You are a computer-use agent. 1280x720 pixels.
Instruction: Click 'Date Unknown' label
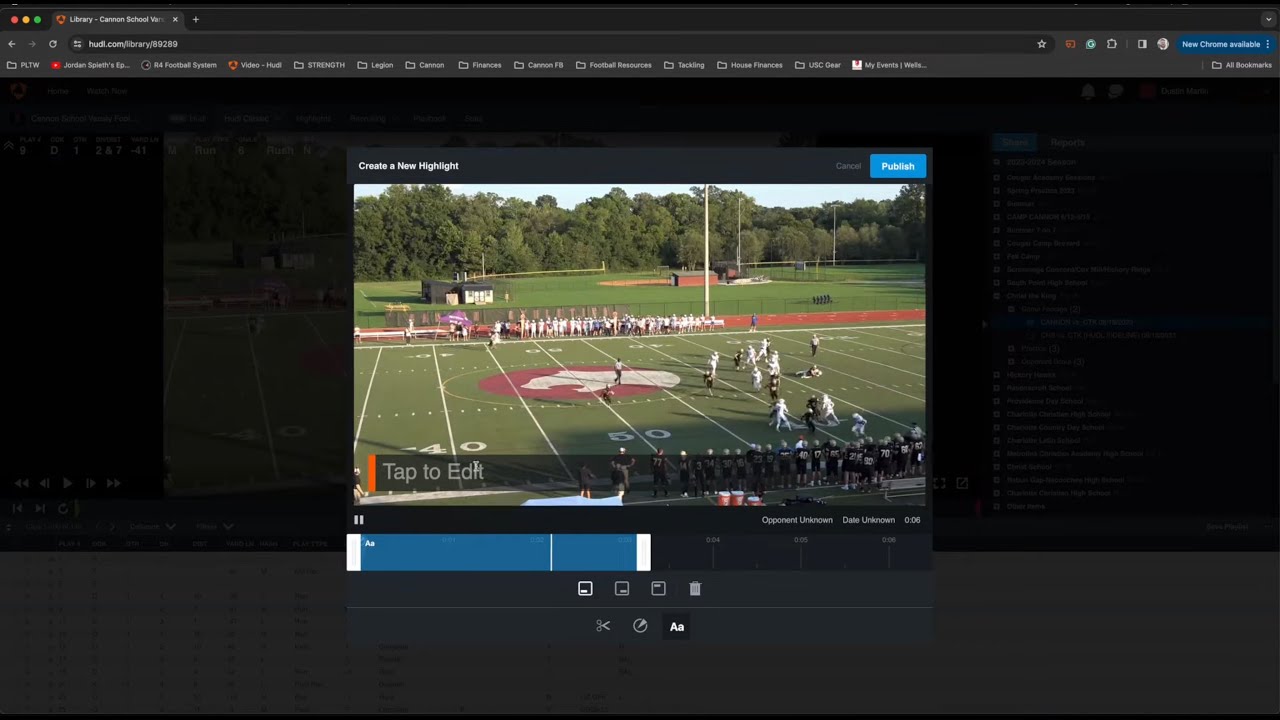(x=868, y=520)
